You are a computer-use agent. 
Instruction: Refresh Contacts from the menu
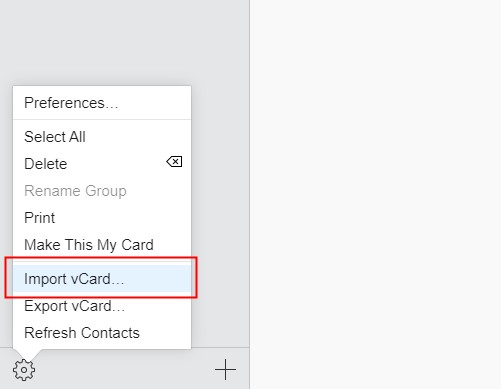[82, 333]
